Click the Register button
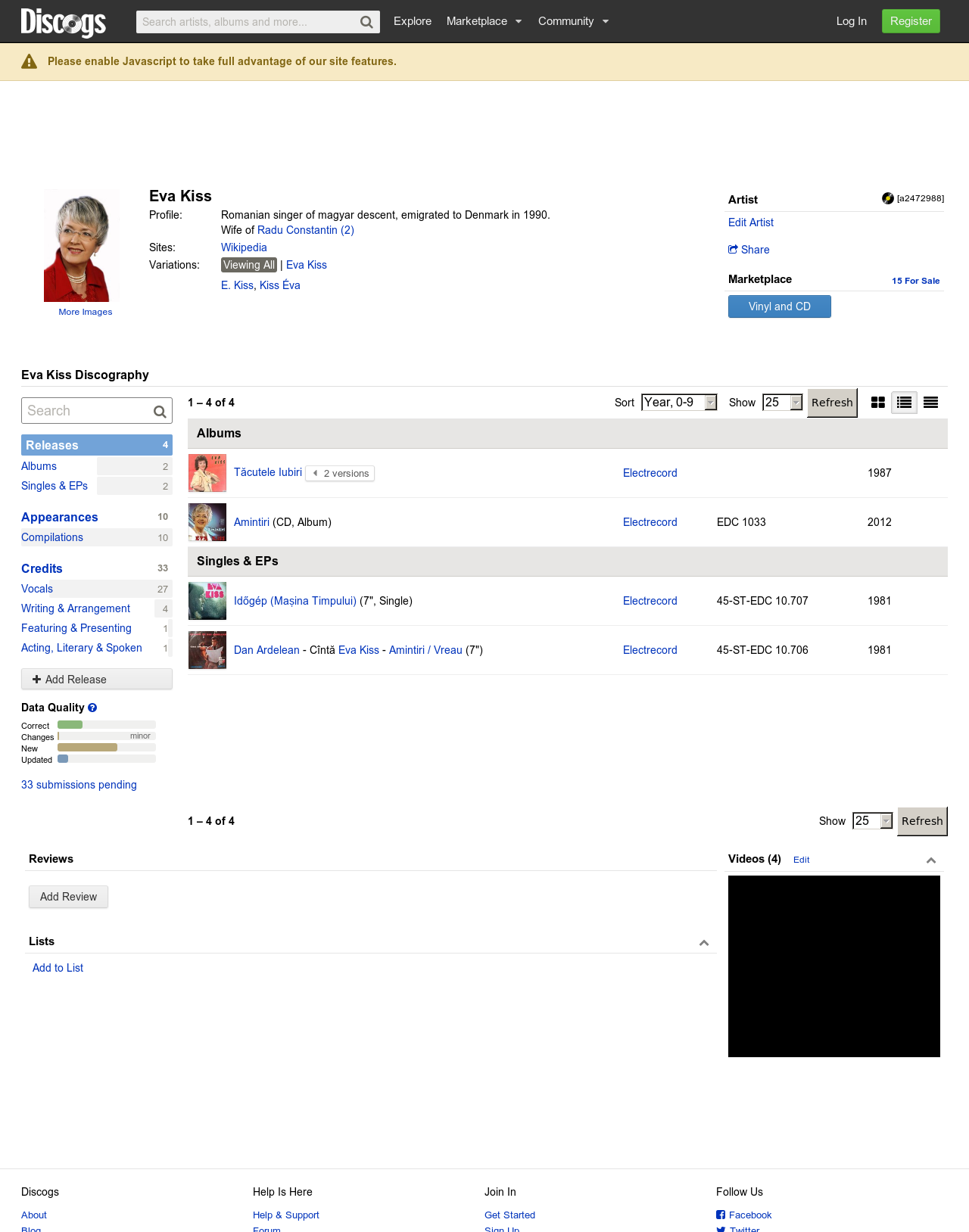This screenshot has height=1232, width=969. (x=911, y=21)
